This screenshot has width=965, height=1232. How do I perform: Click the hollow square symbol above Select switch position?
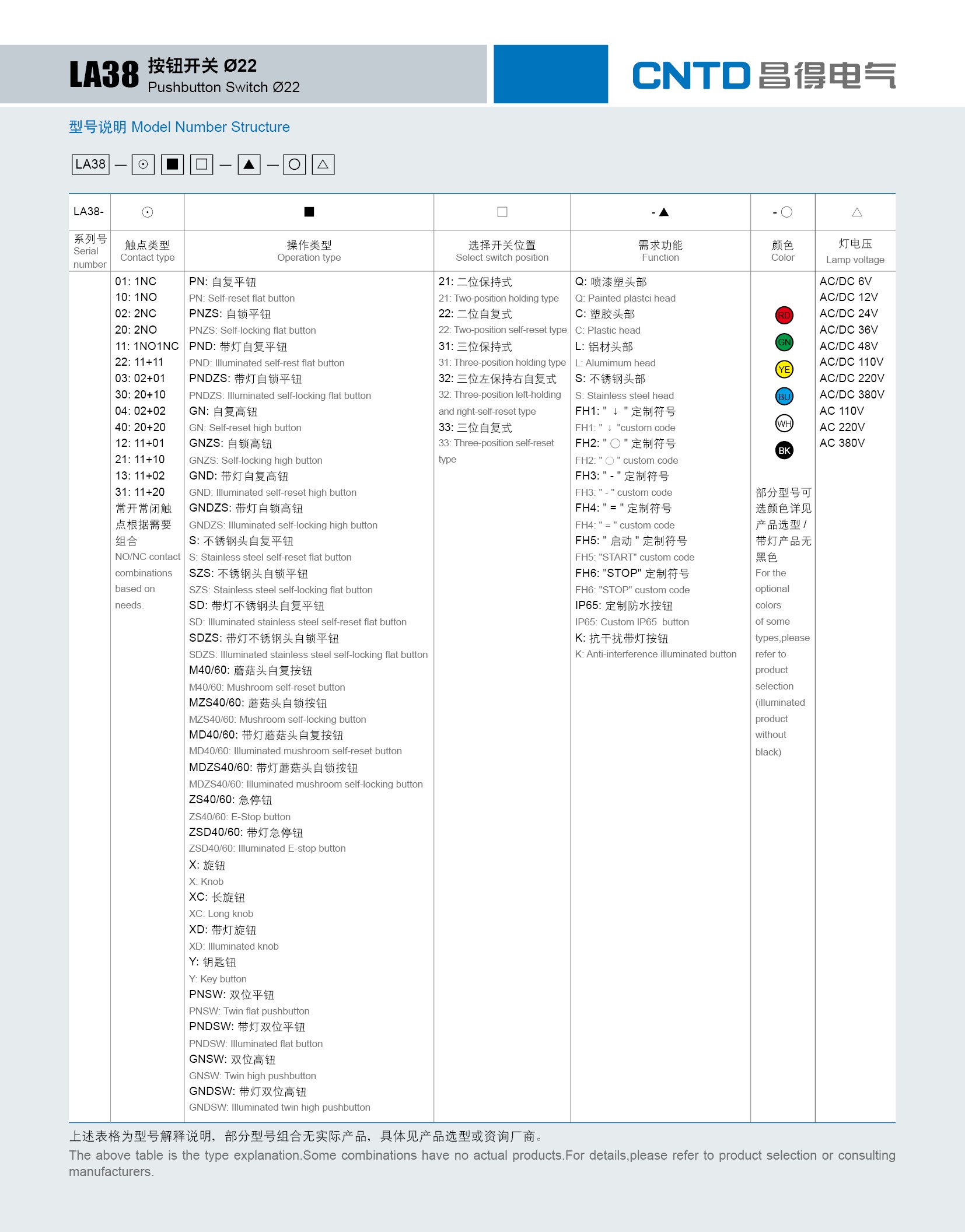click(502, 212)
